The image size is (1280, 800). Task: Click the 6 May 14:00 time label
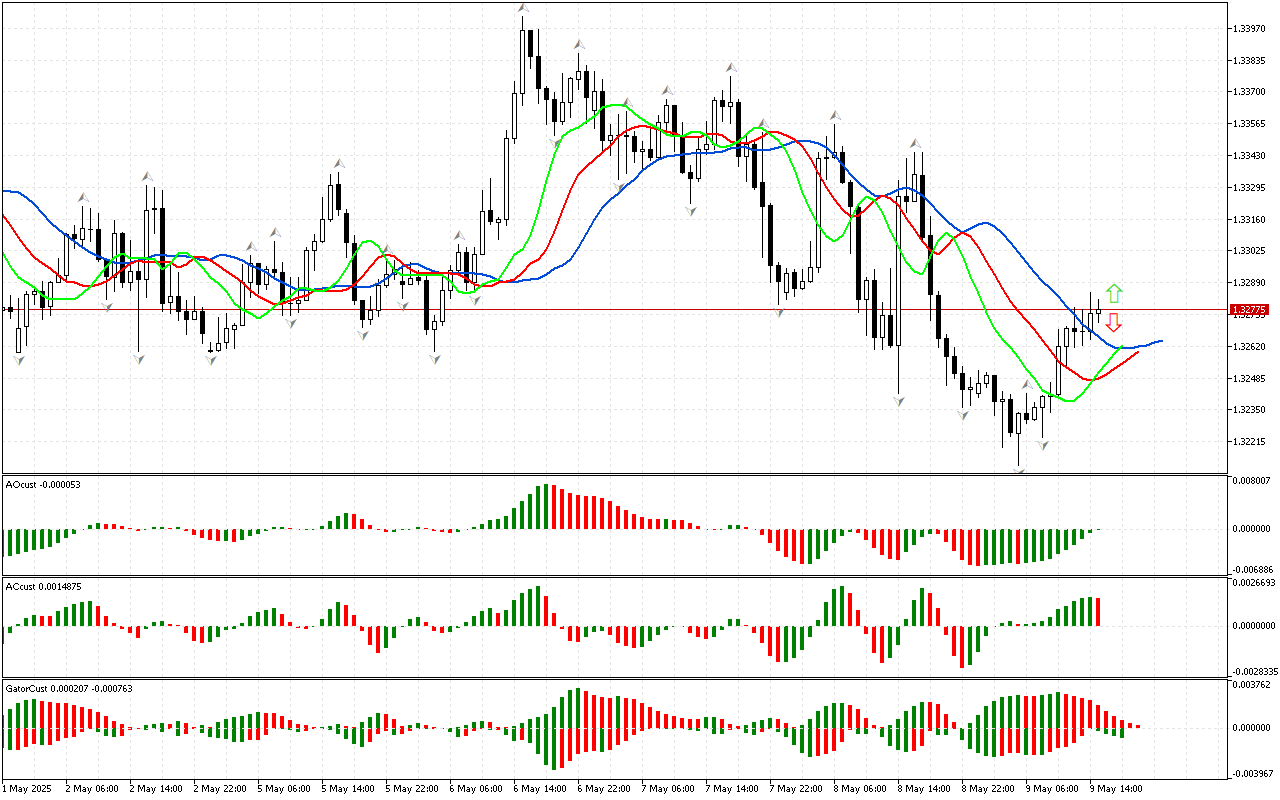(538, 788)
